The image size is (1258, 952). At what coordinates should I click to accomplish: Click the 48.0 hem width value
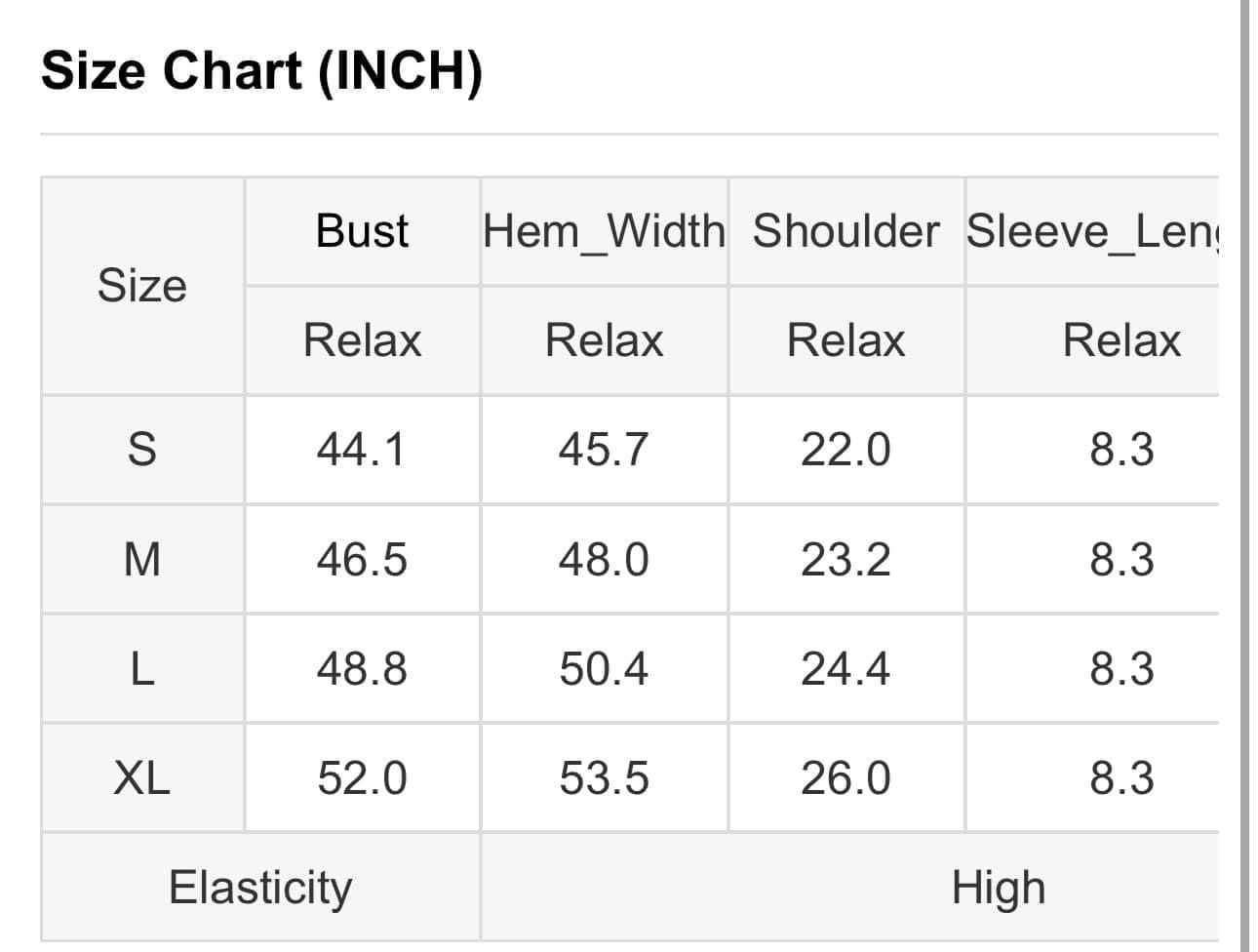pyautogui.click(x=604, y=559)
